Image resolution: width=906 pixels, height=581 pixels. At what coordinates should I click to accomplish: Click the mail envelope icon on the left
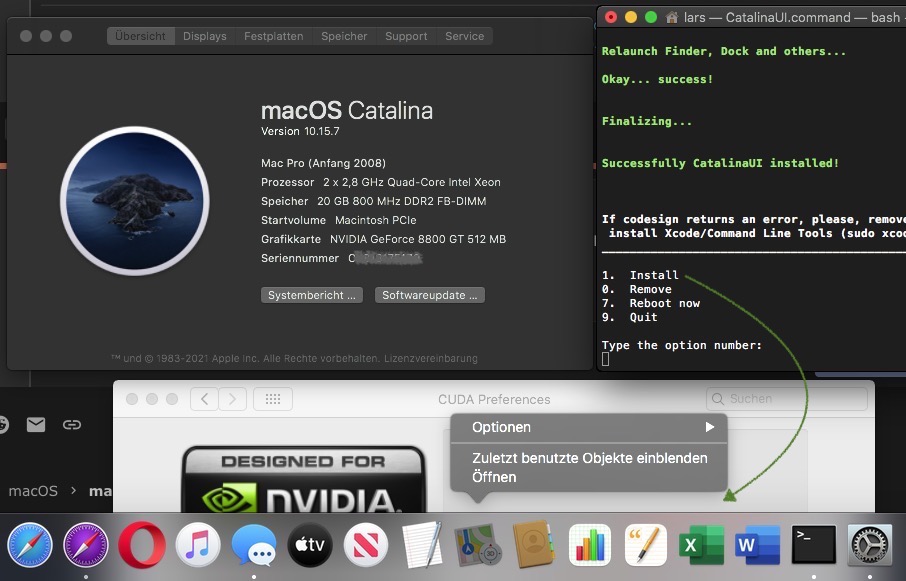click(x=36, y=425)
